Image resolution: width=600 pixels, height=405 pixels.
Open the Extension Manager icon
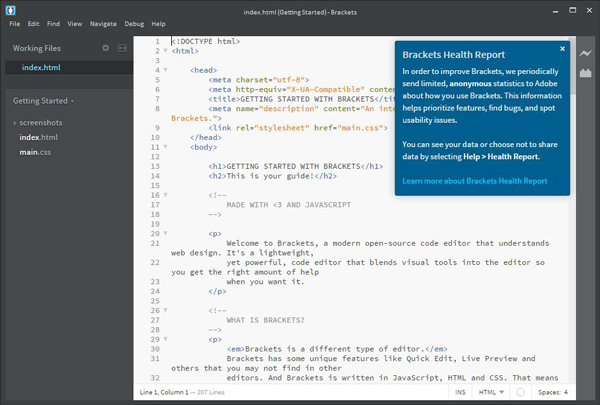click(x=585, y=73)
